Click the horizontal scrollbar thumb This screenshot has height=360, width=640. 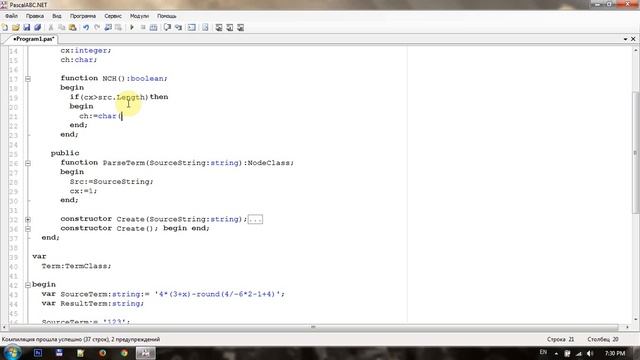(x=313, y=327)
